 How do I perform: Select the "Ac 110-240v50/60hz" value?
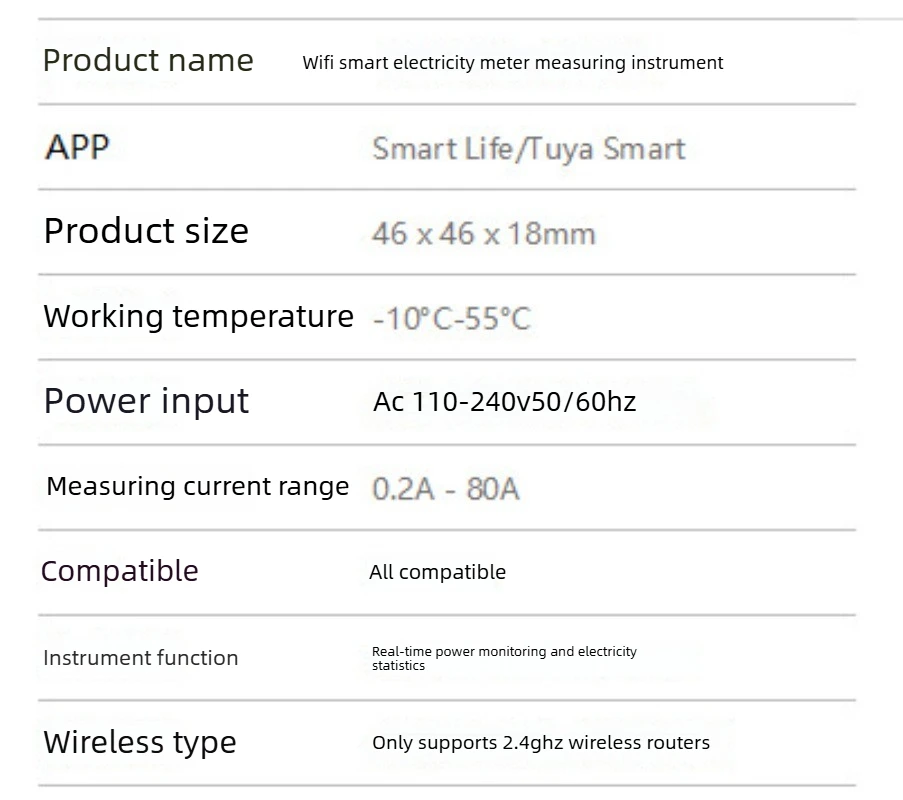[x=504, y=402]
